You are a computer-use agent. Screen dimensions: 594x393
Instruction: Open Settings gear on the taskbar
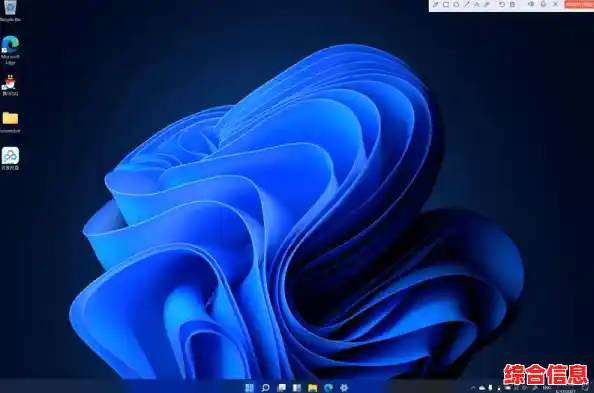[344, 387]
